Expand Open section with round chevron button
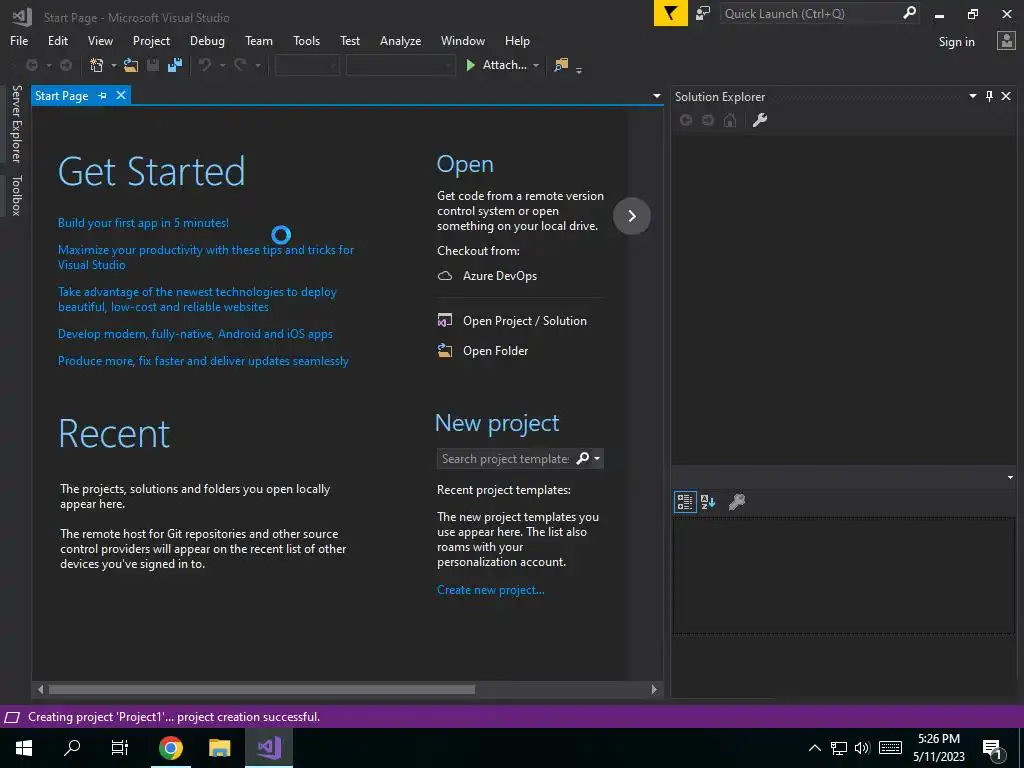The image size is (1024, 768). coord(632,216)
